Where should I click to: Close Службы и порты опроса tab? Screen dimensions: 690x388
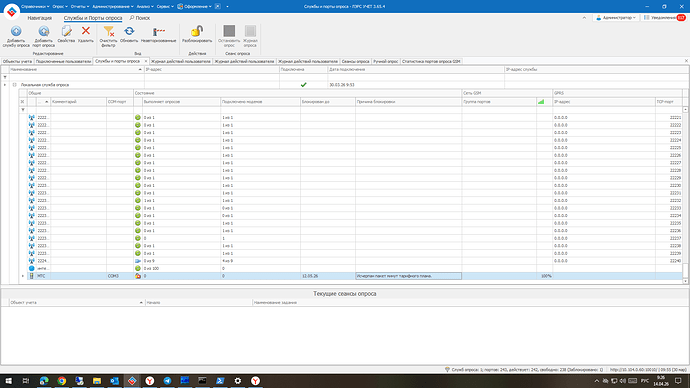tap(146, 61)
